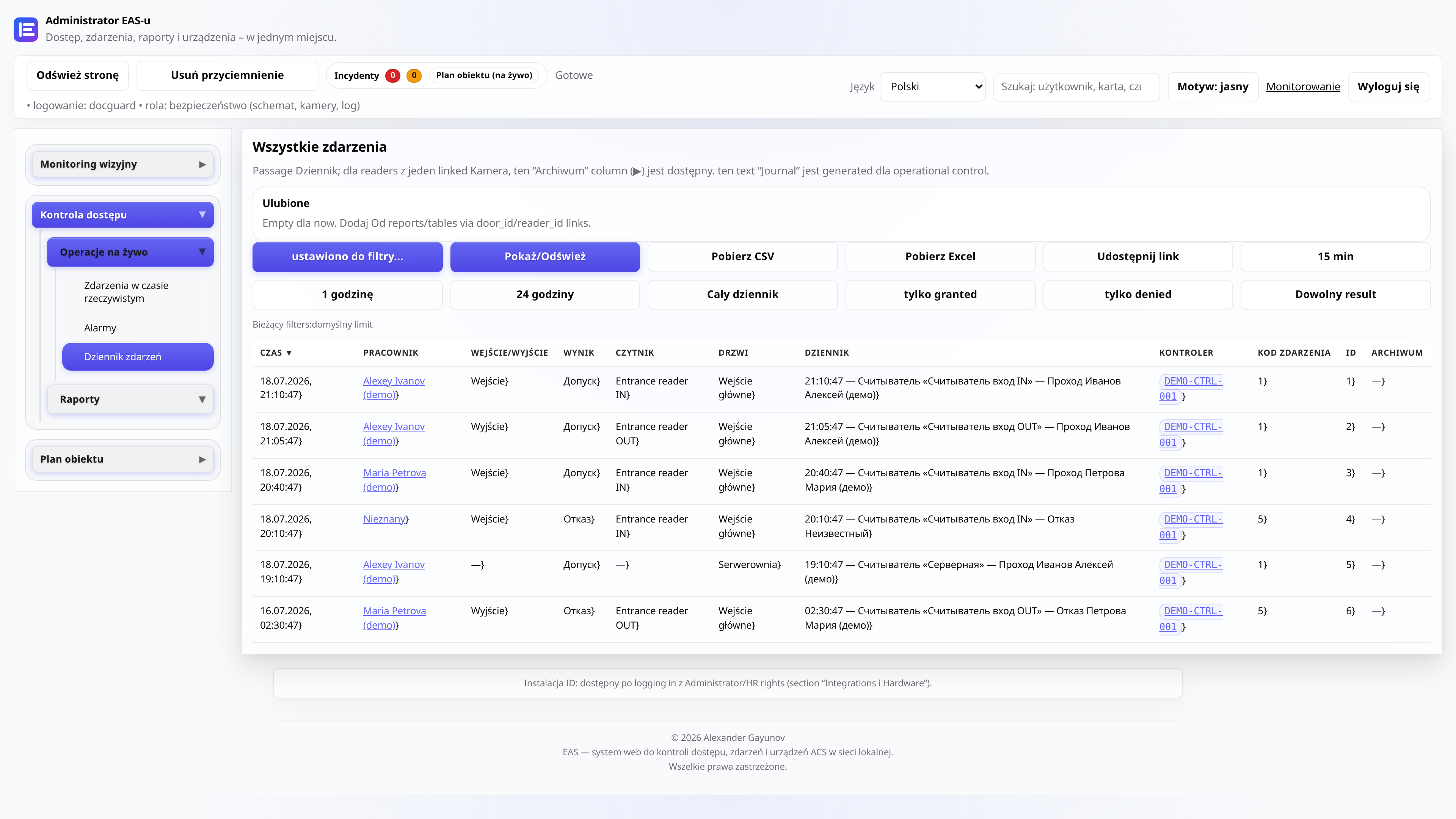Collapse the Kontrola dostępu section

click(202, 215)
